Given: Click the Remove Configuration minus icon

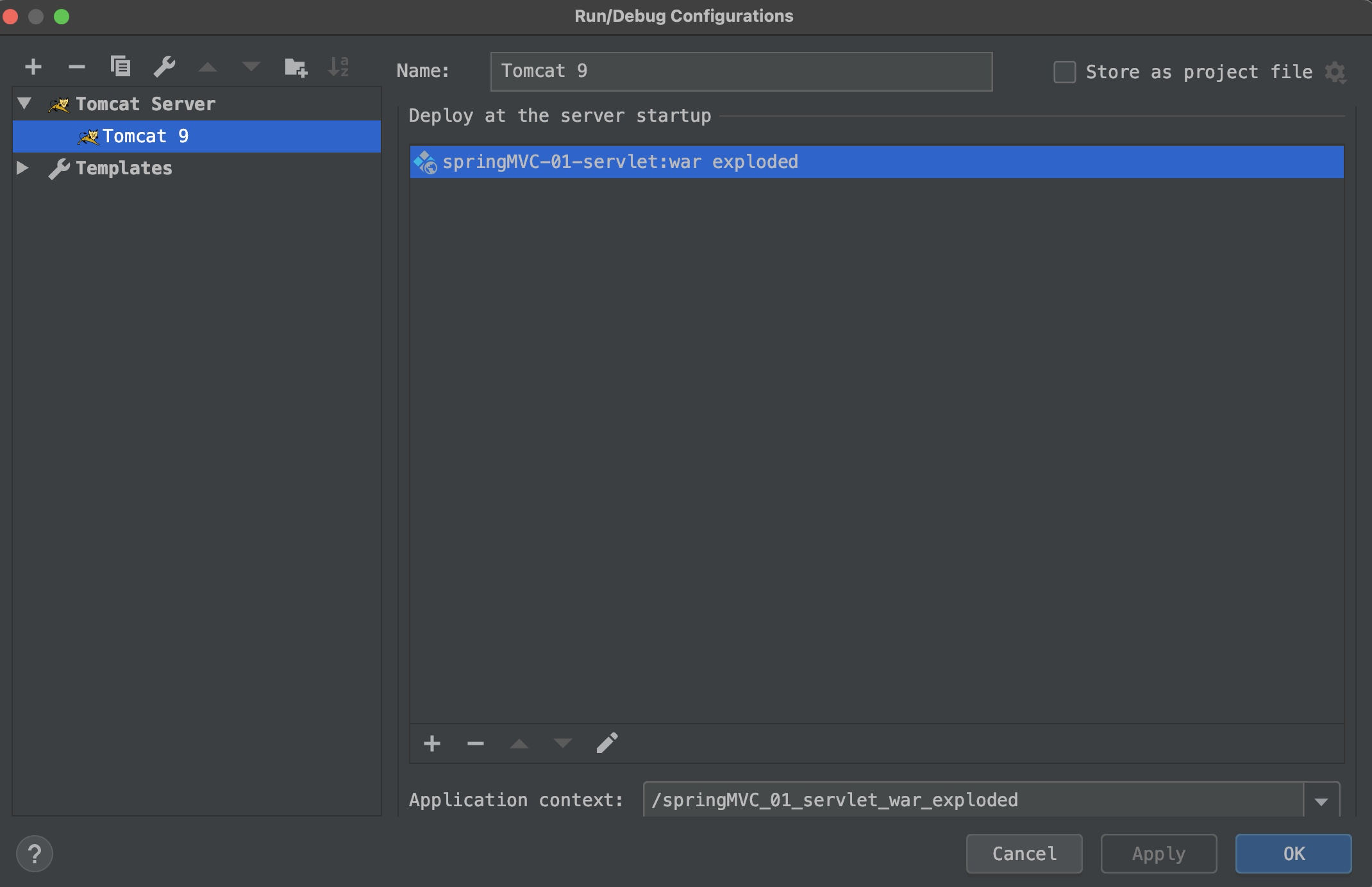Looking at the screenshot, I should (76, 67).
